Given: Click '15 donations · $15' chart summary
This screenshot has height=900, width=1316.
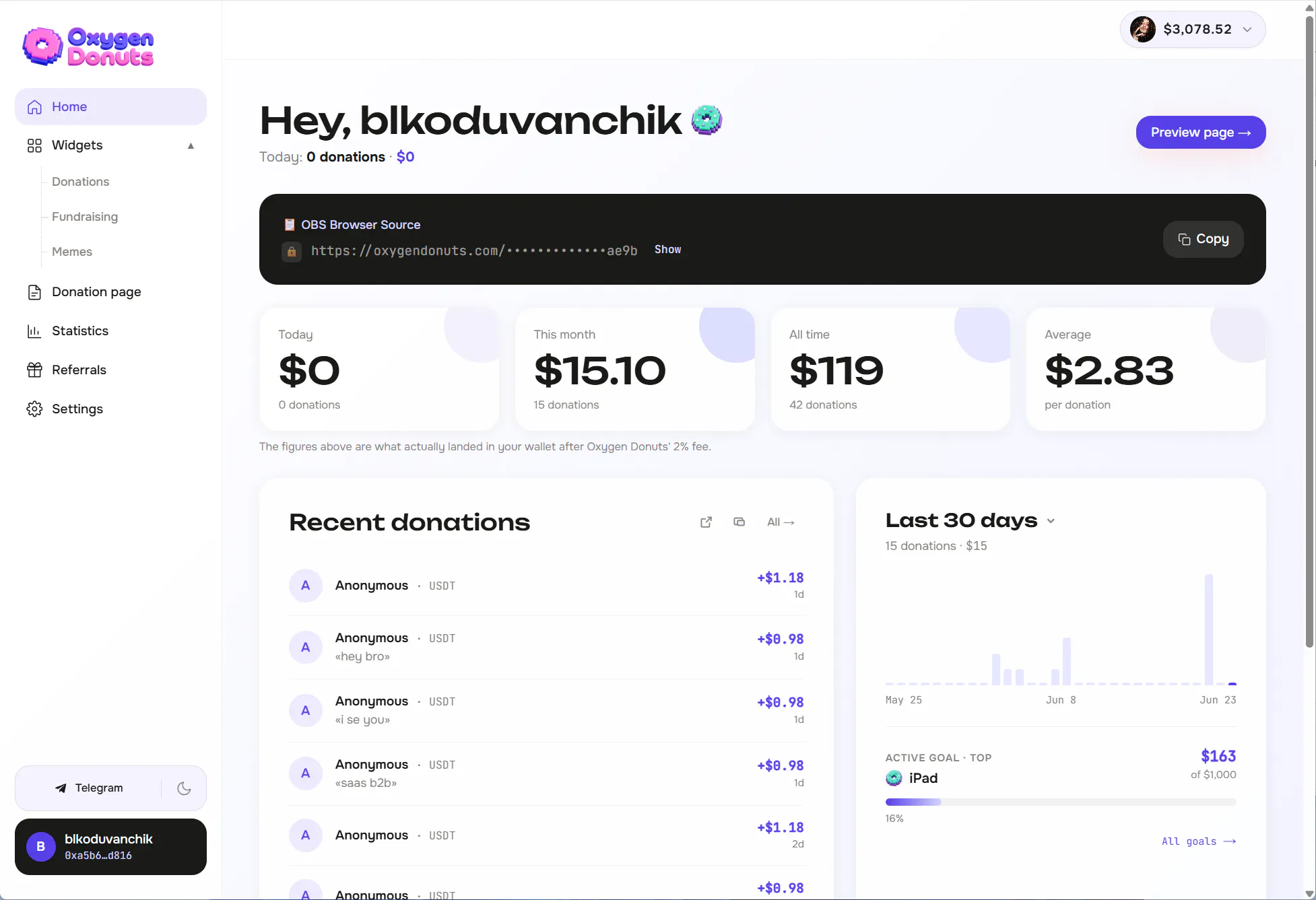Looking at the screenshot, I should 936,546.
